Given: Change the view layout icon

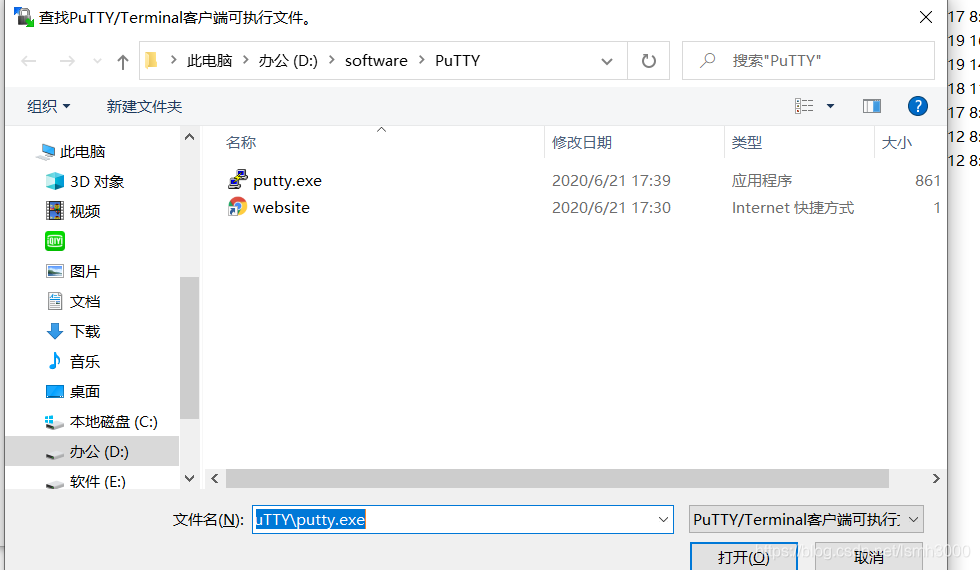Looking at the screenshot, I should pos(804,106).
